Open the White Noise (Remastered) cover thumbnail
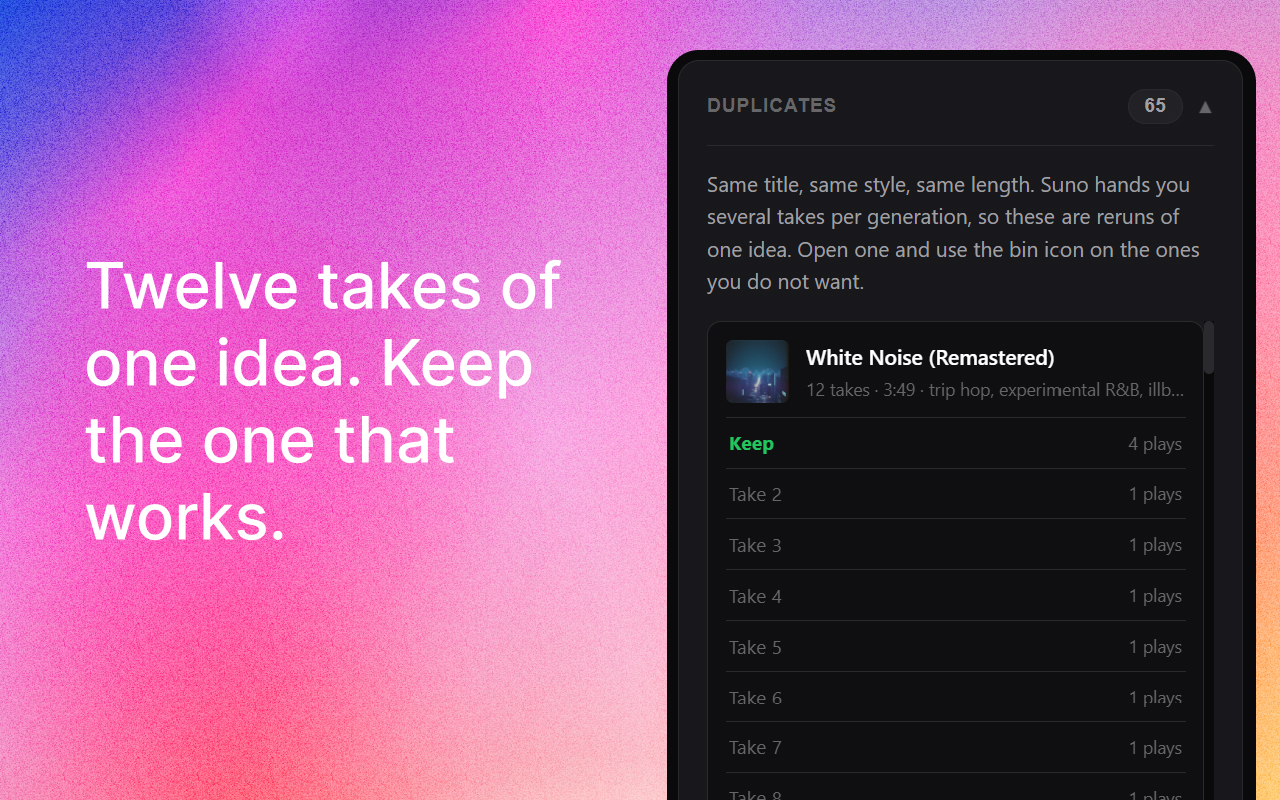 [757, 372]
